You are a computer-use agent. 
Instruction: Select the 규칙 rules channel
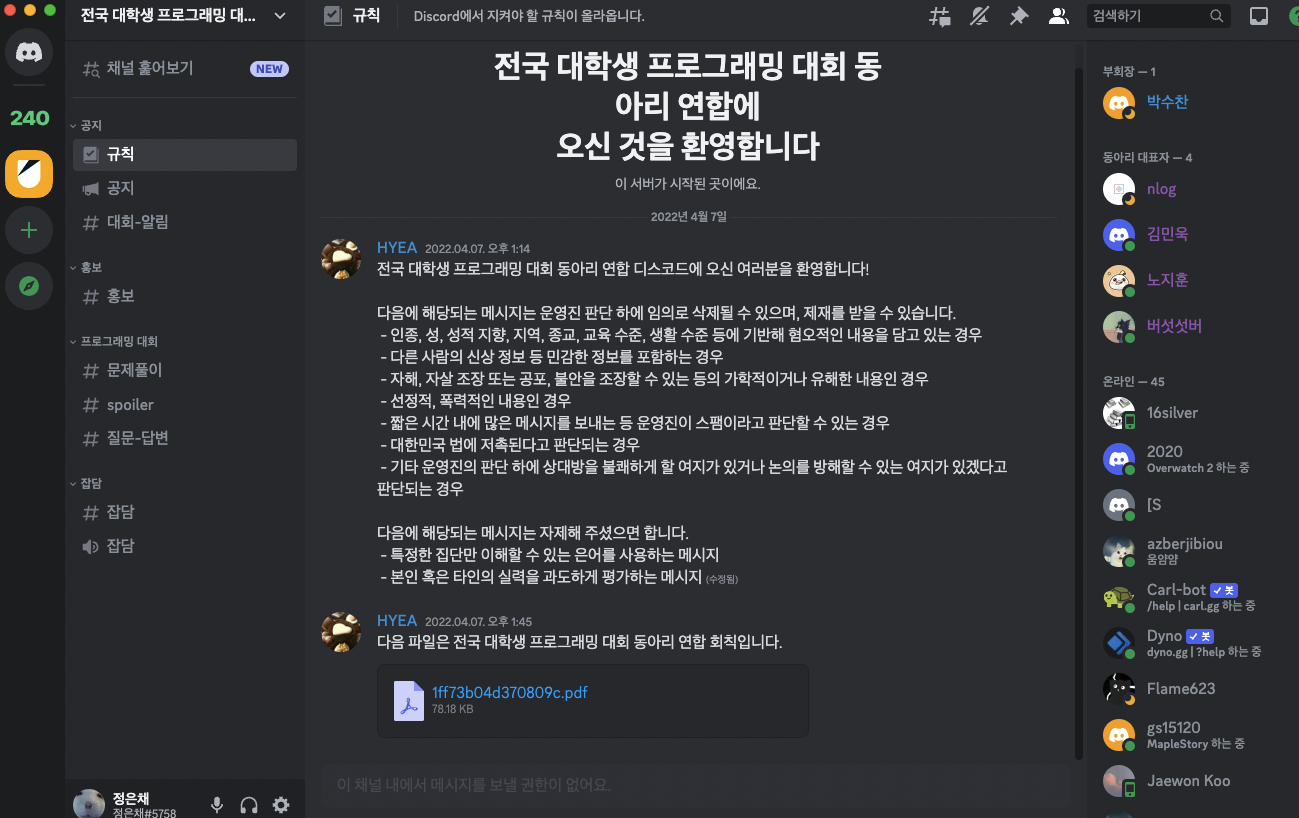point(185,155)
